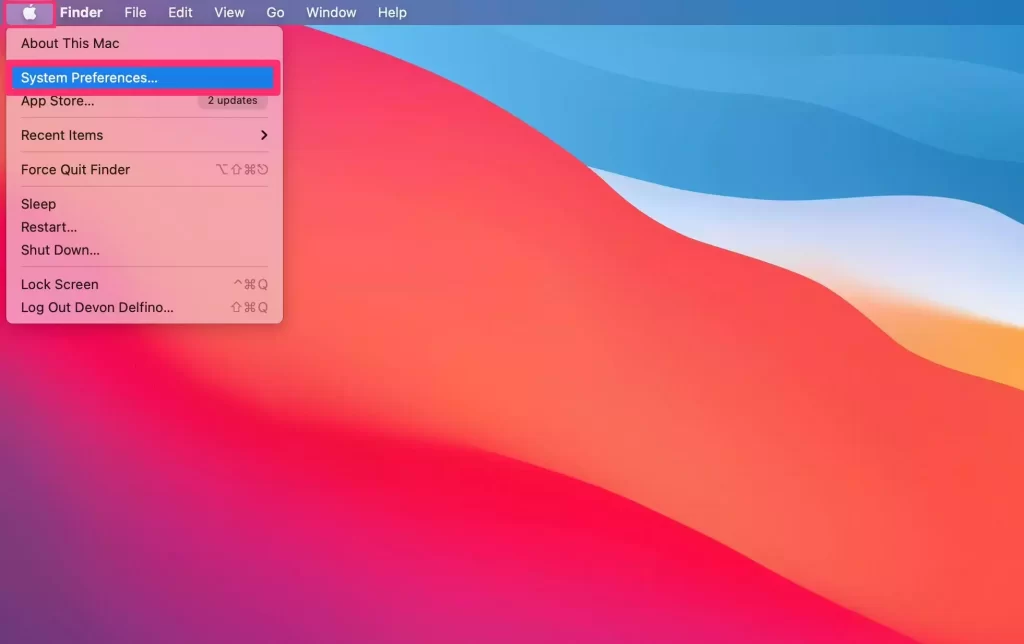Click Log Out Devon Delfino…
The width and height of the screenshot is (1024, 644).
[x=97, y=308]
